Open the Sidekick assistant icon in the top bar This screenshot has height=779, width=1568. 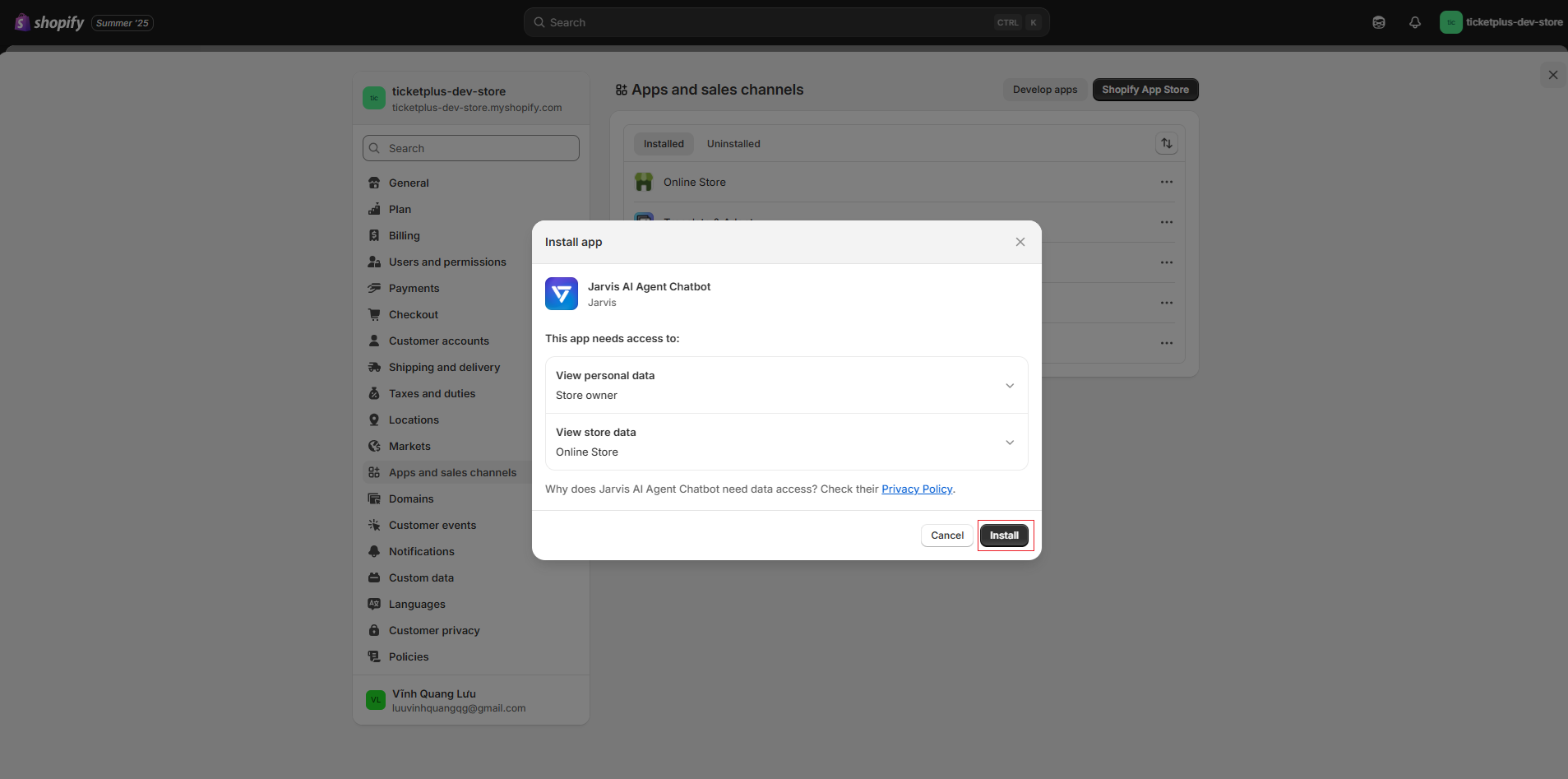[x=1379, y=22]
